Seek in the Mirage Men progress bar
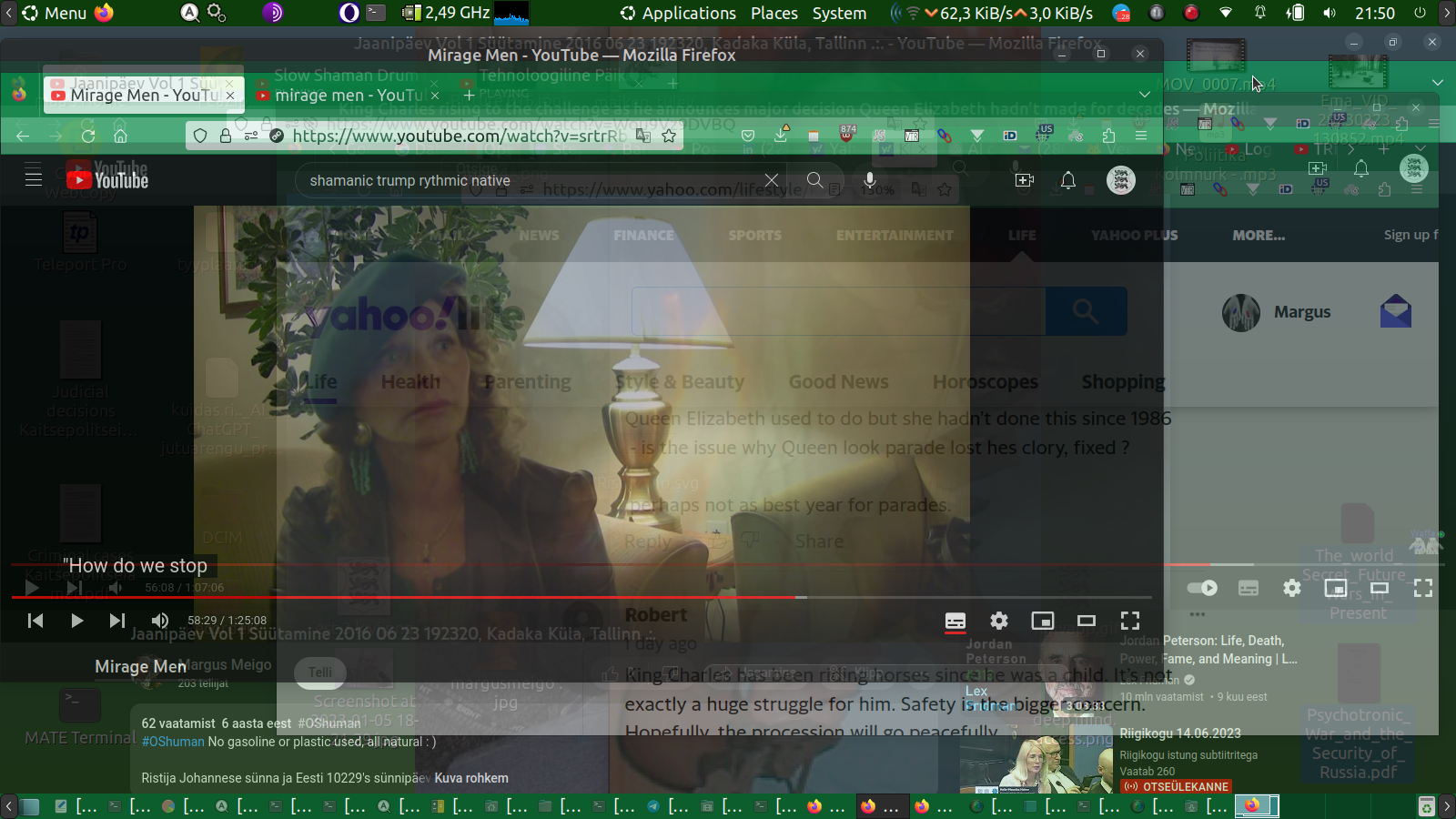 (581, 597)
